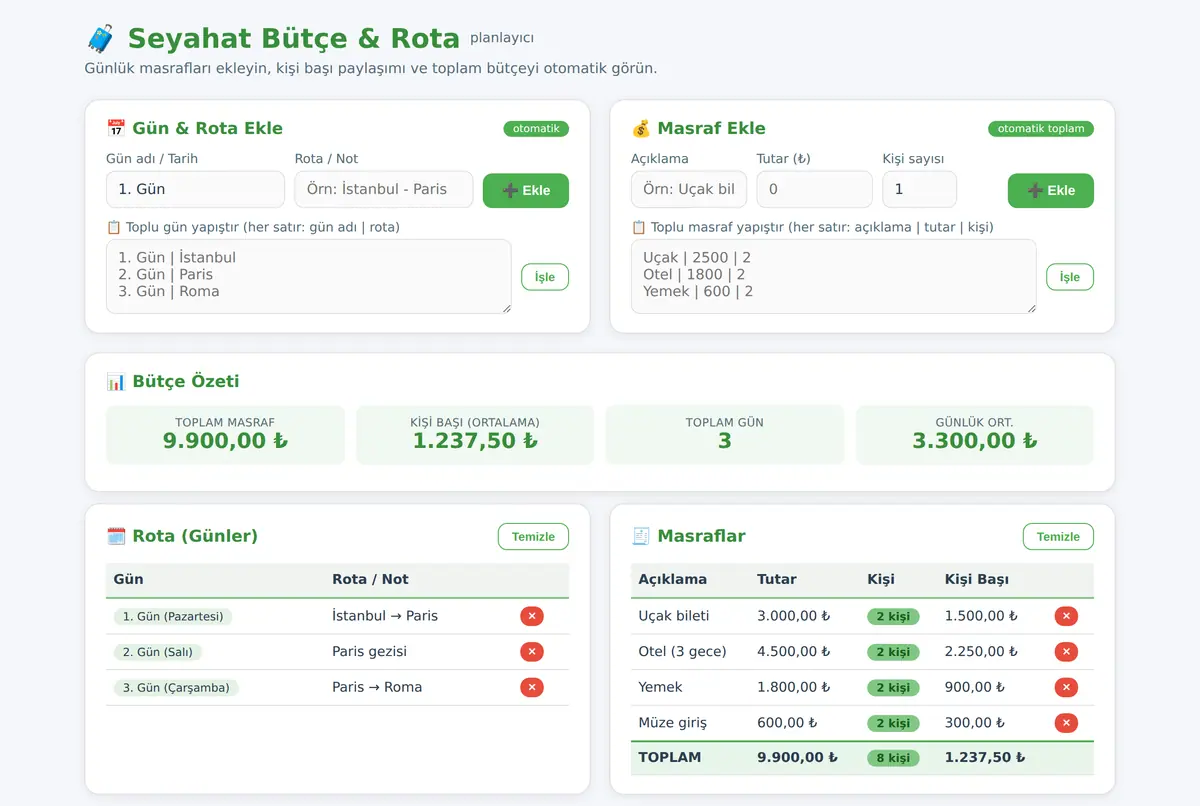Process pasted expenses with the İşle button
Viewport: 1200px width, 806px height.
coord(1070,277)
